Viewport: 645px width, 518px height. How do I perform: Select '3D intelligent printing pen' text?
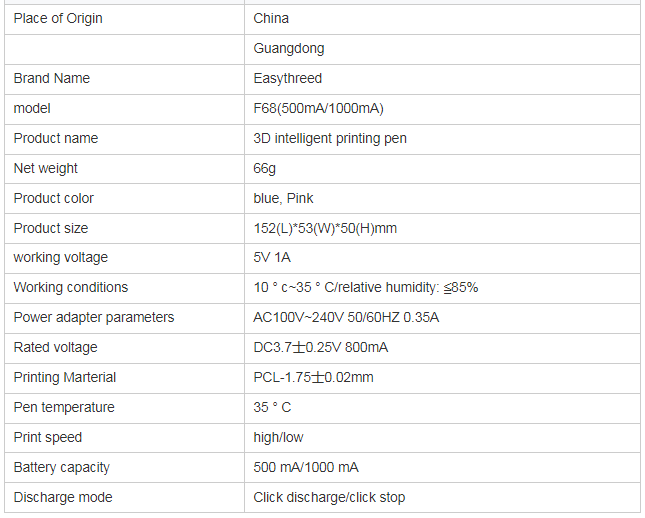coord(330,138)
